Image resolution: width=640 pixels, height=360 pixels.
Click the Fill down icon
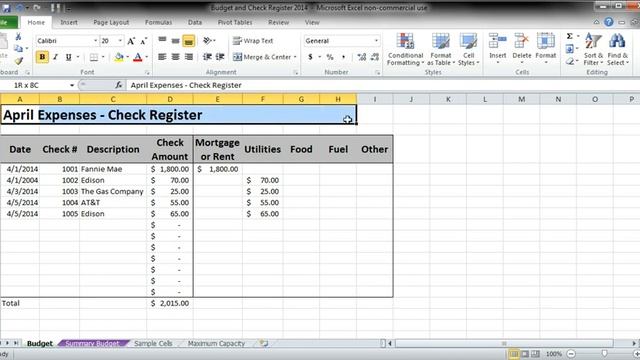(570, 49)
